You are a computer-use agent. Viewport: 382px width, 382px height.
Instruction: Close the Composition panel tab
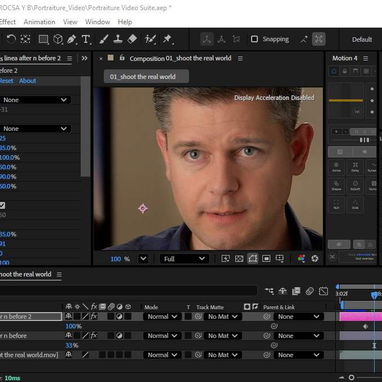(100, 59)
